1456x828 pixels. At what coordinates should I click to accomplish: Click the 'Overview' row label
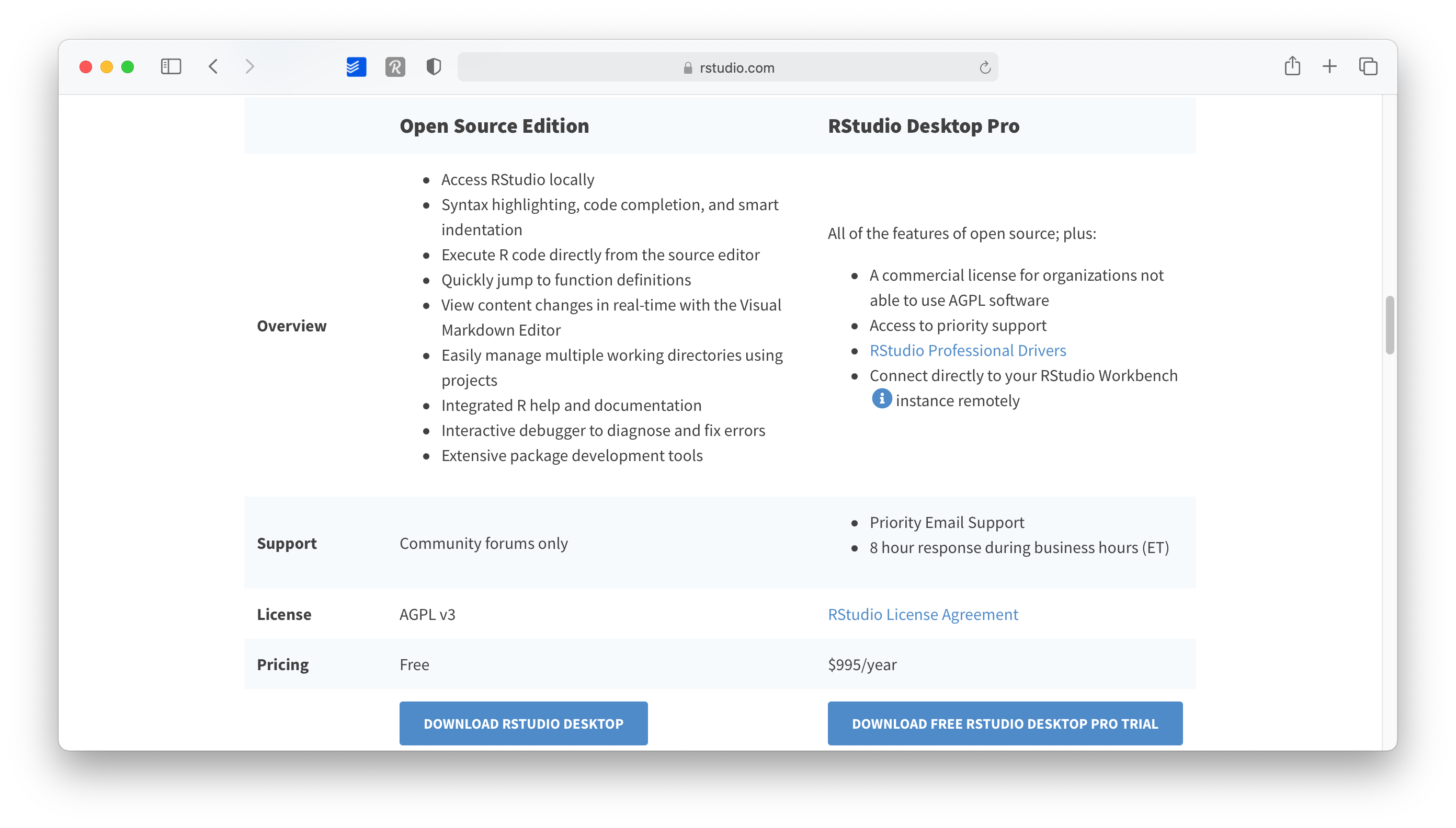coord(292,326)
